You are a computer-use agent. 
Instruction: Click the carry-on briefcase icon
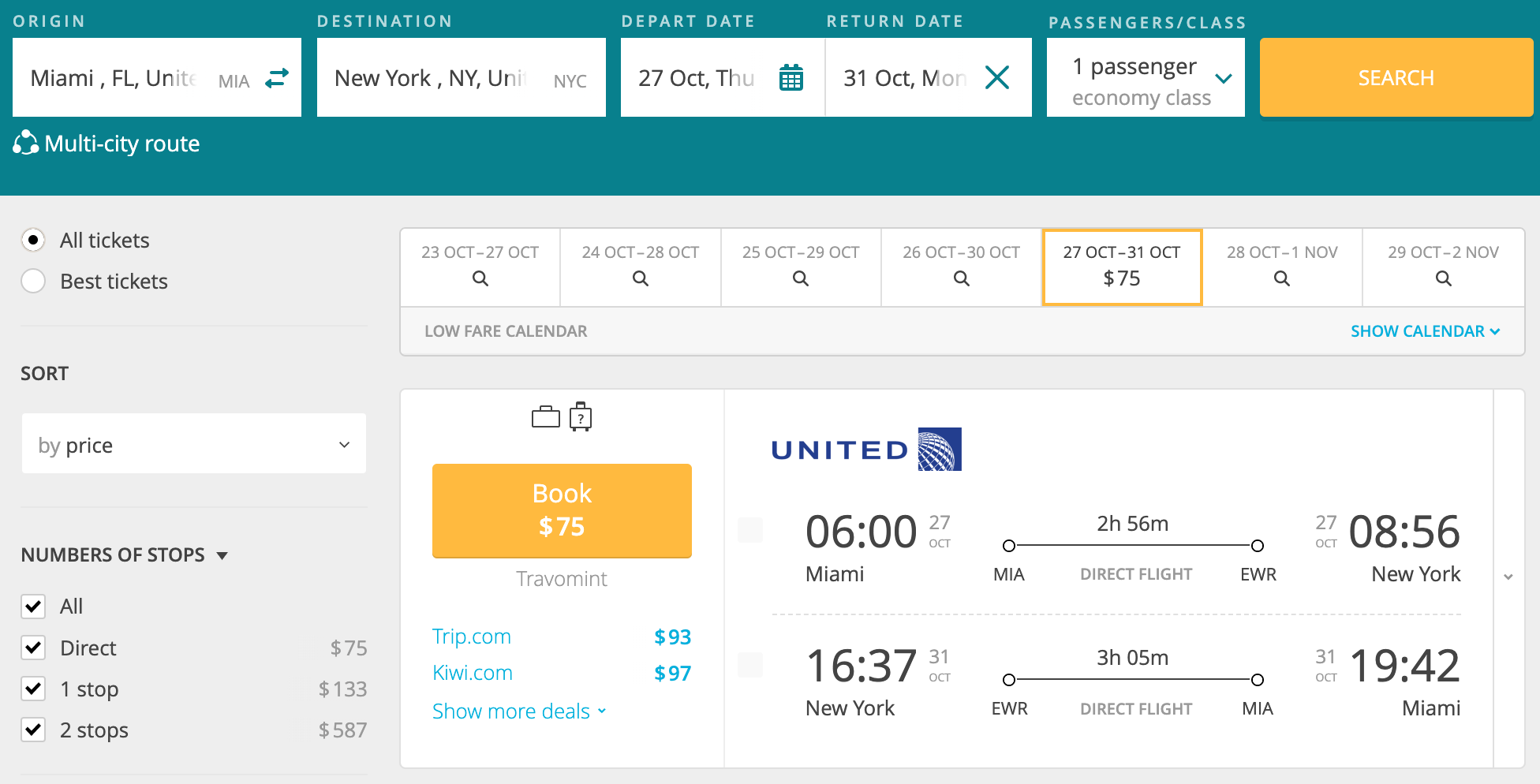pos(545,416)
